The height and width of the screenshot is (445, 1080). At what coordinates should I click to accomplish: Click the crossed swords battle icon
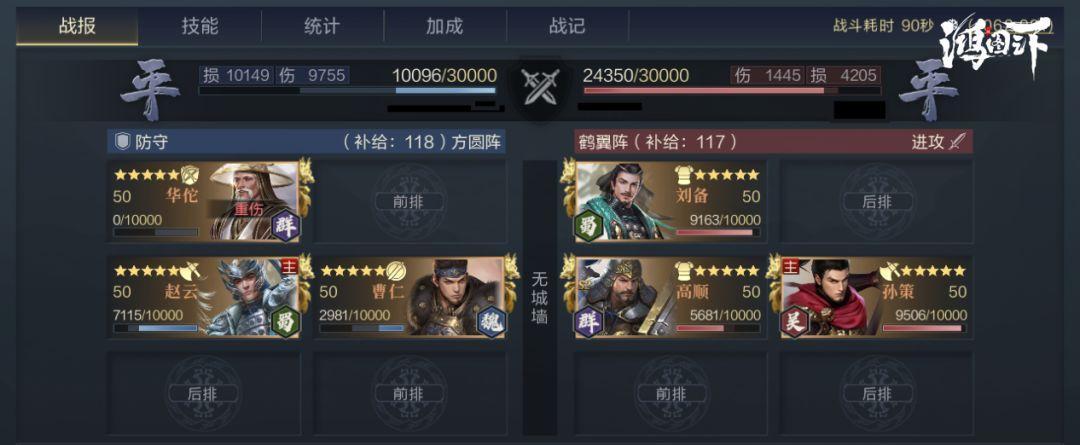click(538, 87)
